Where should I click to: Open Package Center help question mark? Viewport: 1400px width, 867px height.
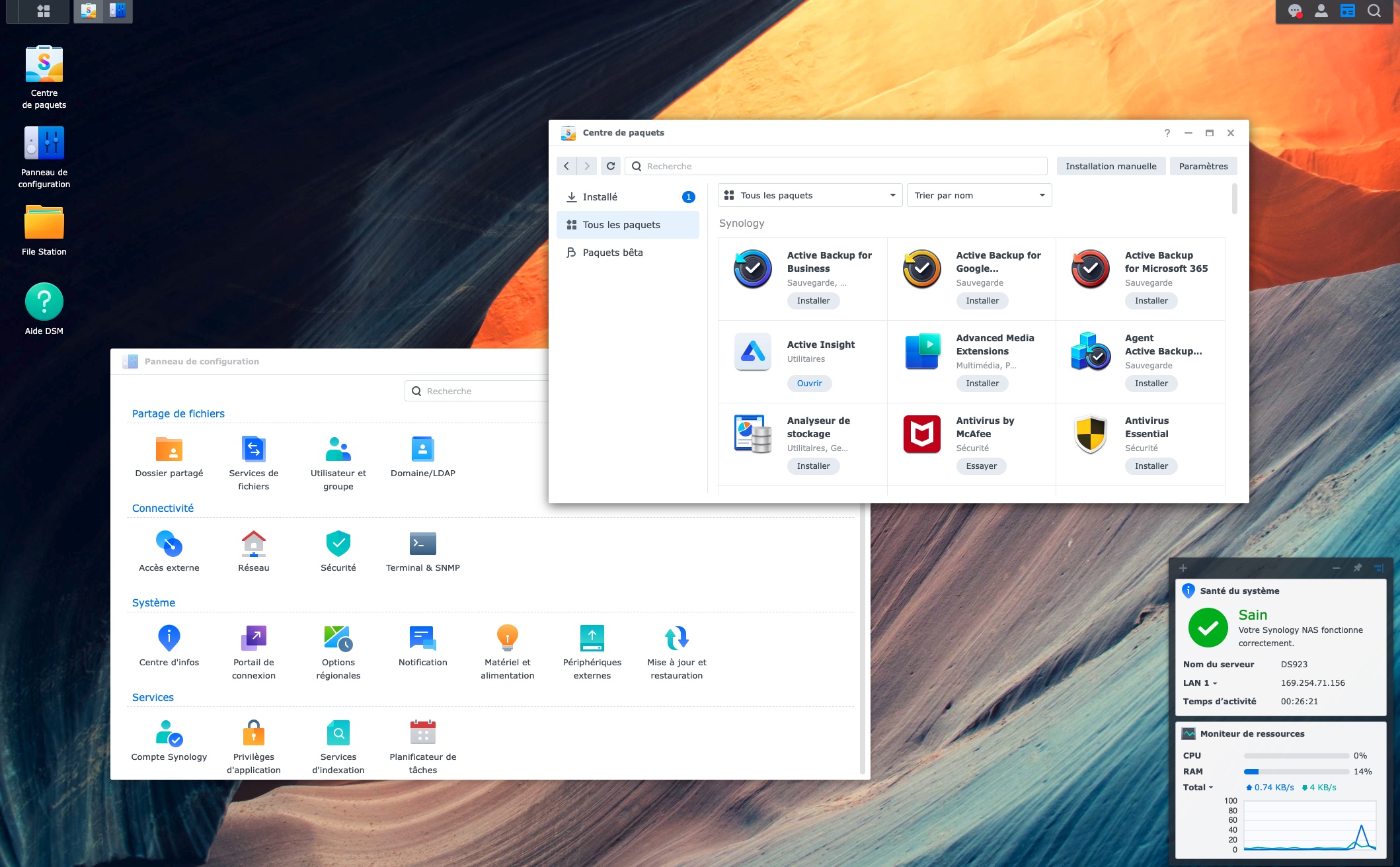pyautogui.click(x=1167, y=133)
